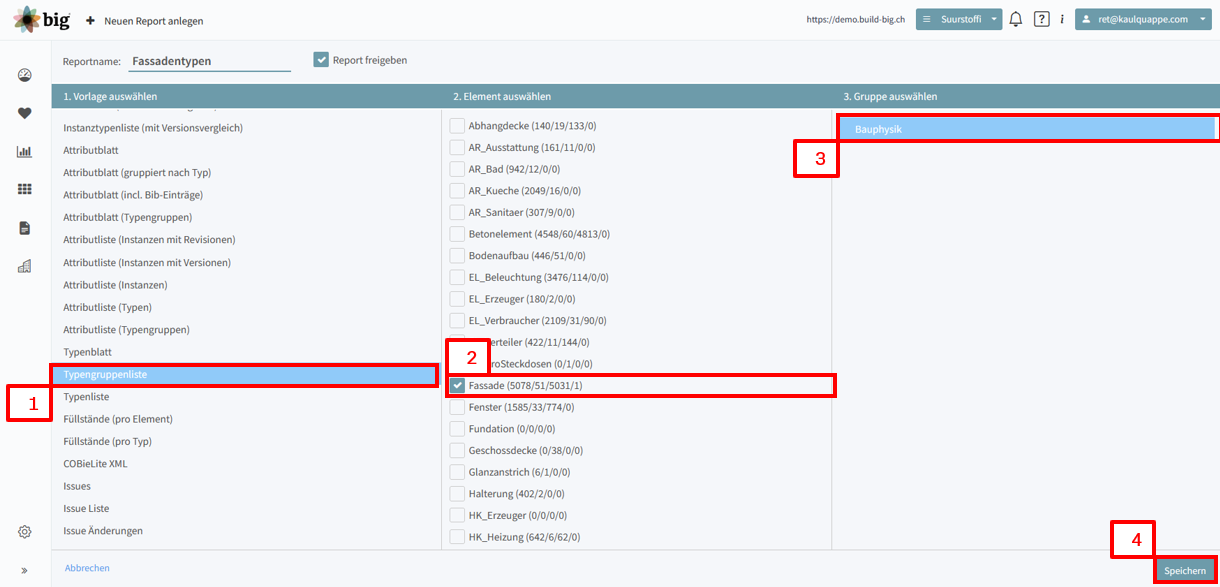Edit the Reportname field Fassadentypen
The image size is (1220, 587).
pos(210,61)
